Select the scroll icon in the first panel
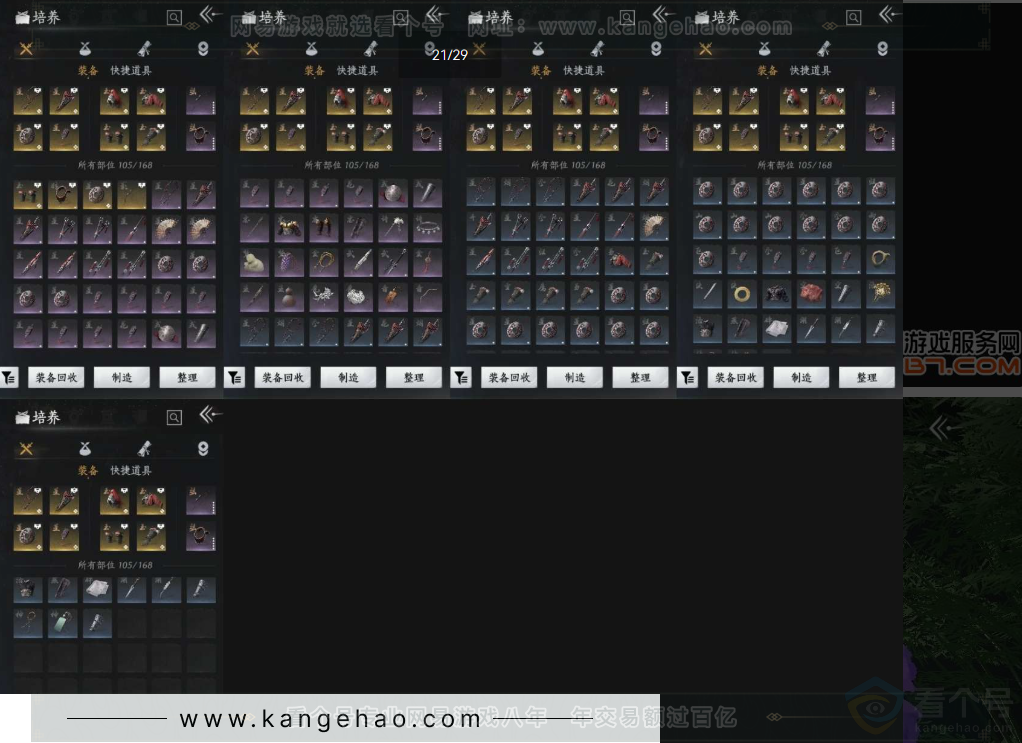This screenshot has height=743, width=1022. [144, 49]
